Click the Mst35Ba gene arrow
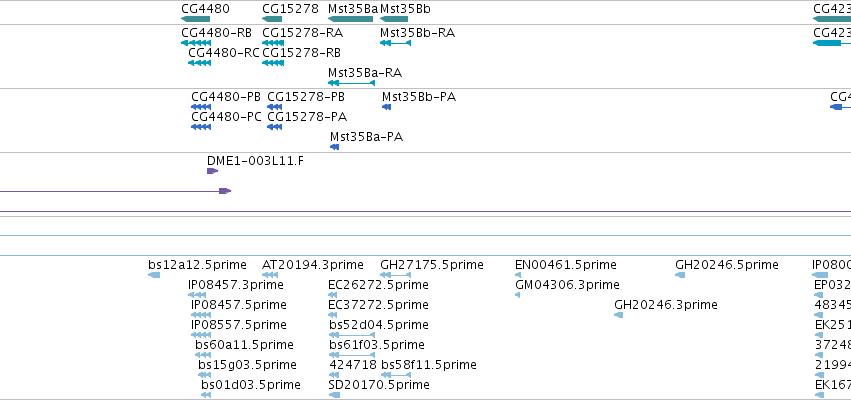 [x=351, y=19]
